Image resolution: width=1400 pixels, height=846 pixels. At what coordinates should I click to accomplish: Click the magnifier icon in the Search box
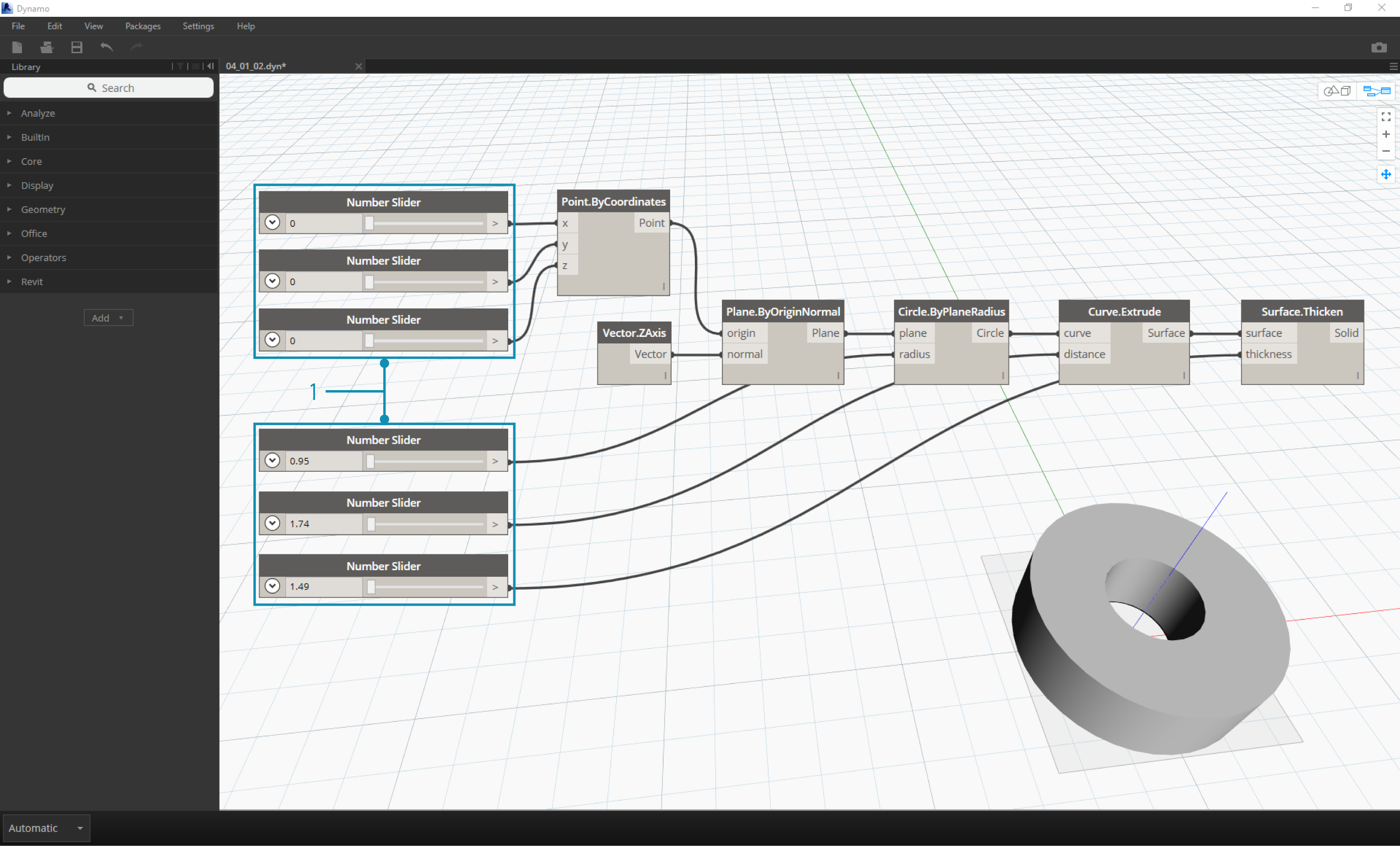pyautogui.click(x=91, y=88)
